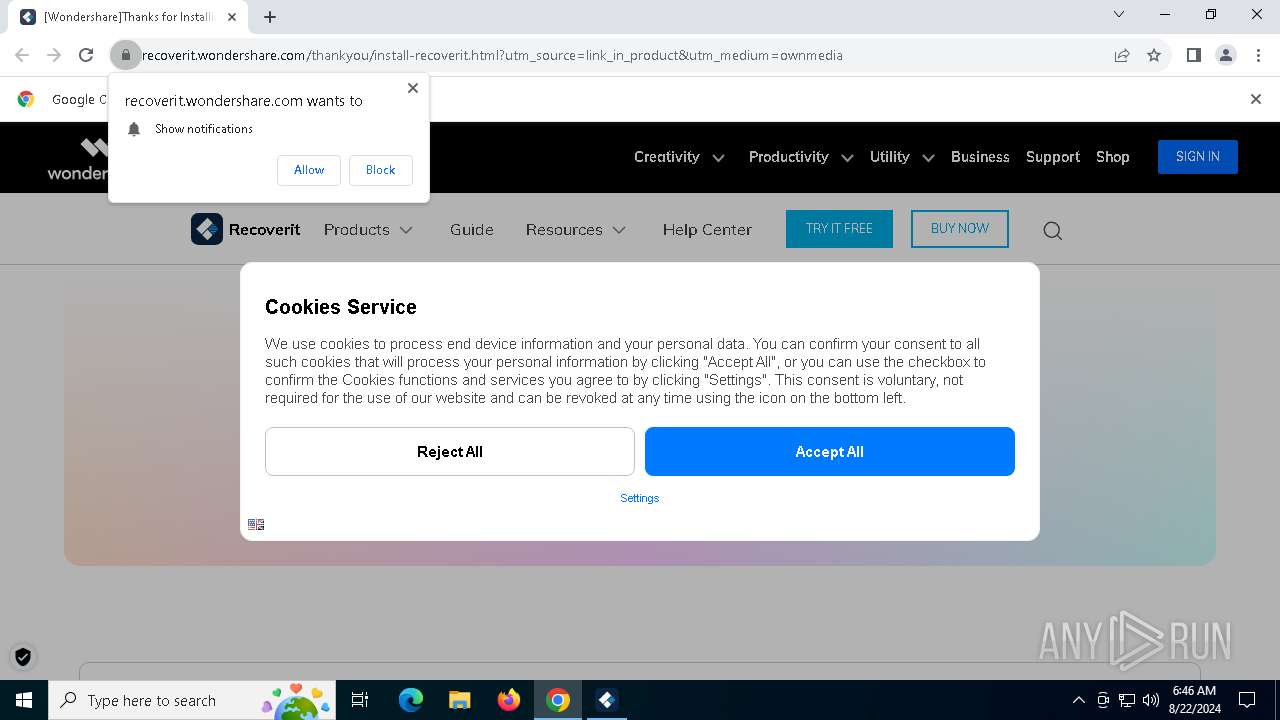Expand the Products dropdown
The image size is (1280, 720).
tap(368, 230)
